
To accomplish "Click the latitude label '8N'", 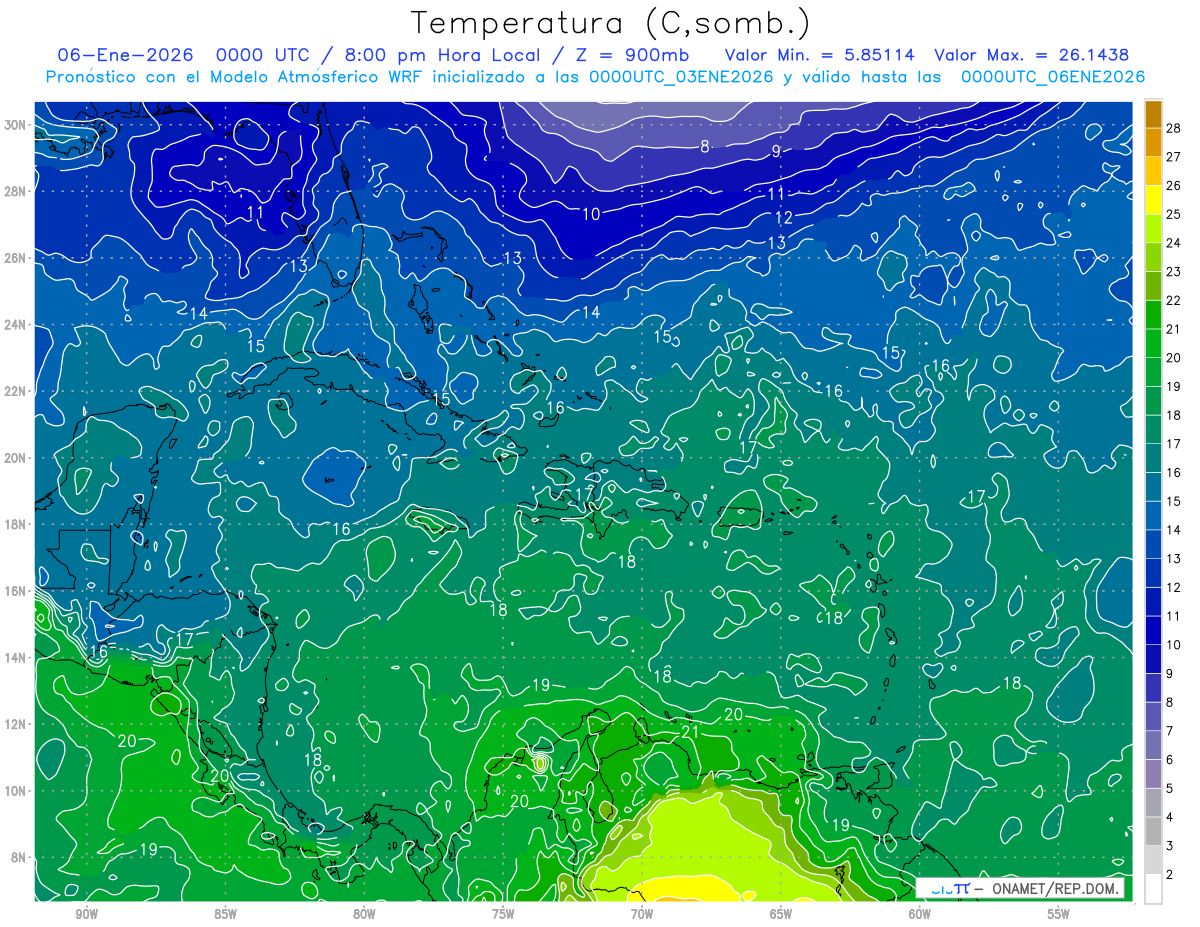I will click(20, 858).
